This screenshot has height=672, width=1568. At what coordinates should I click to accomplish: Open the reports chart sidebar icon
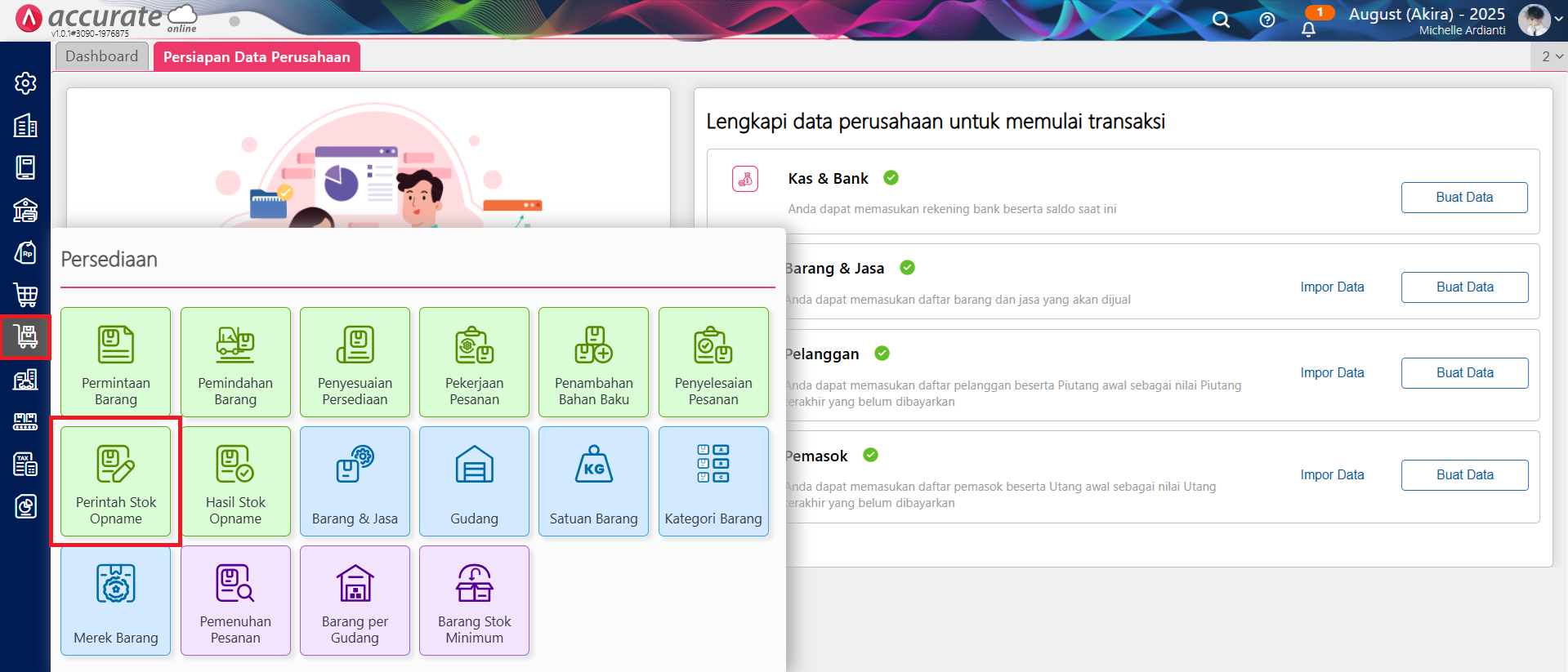coord(25,506)
